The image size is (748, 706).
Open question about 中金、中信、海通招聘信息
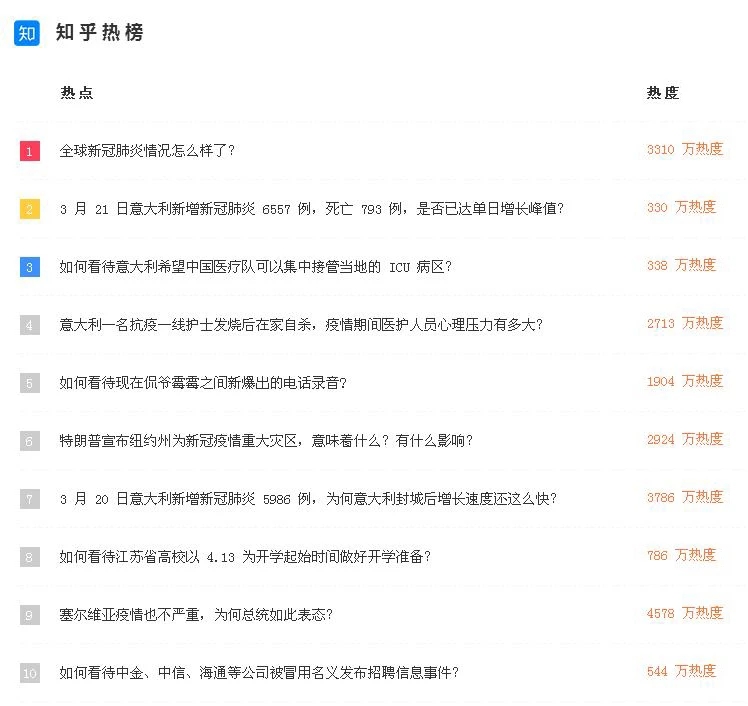tap(259, 673)
